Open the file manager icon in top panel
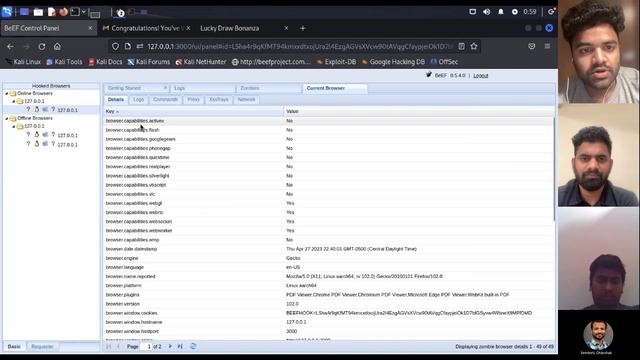The height and width of the screenshot is (360, 640). (x=38, y=12)
